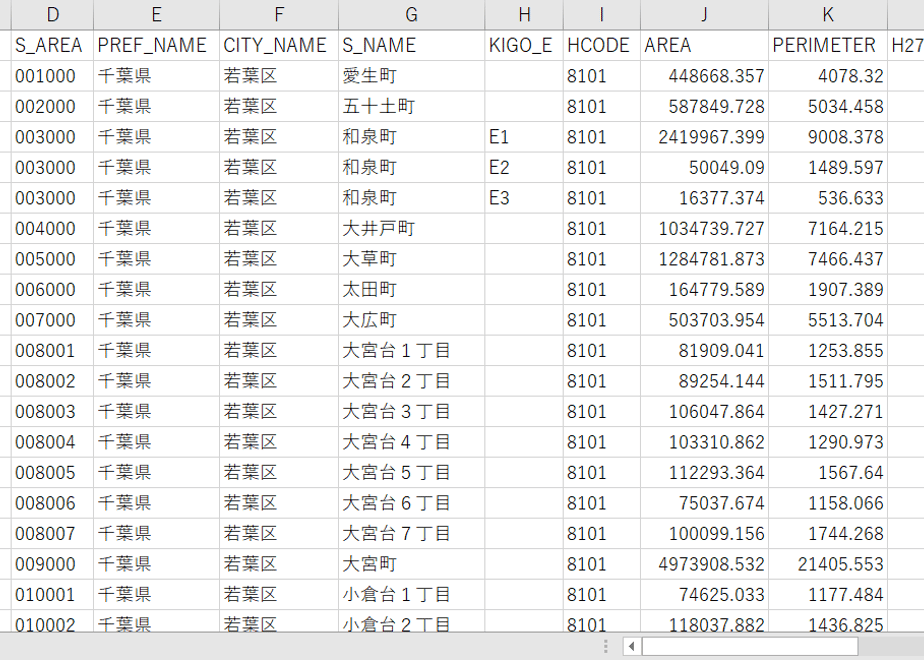Select the PREF_NAME header cell
Image resolution: width=924 pixels, height=660 pixels.
(x=156, y=45)
